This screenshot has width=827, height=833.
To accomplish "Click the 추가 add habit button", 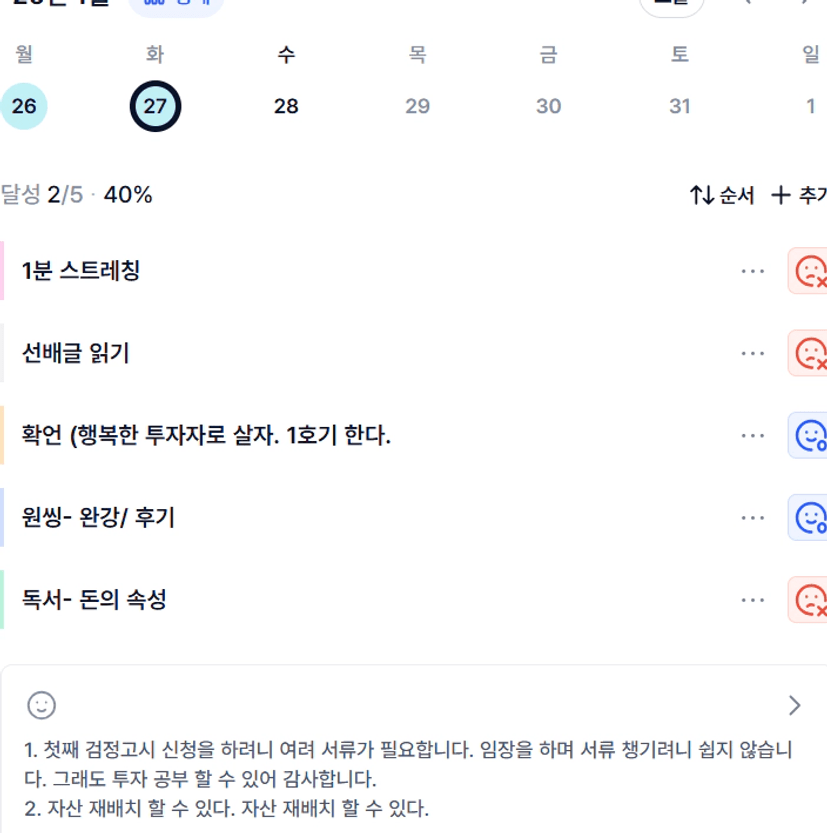I will tap(799, 195).
